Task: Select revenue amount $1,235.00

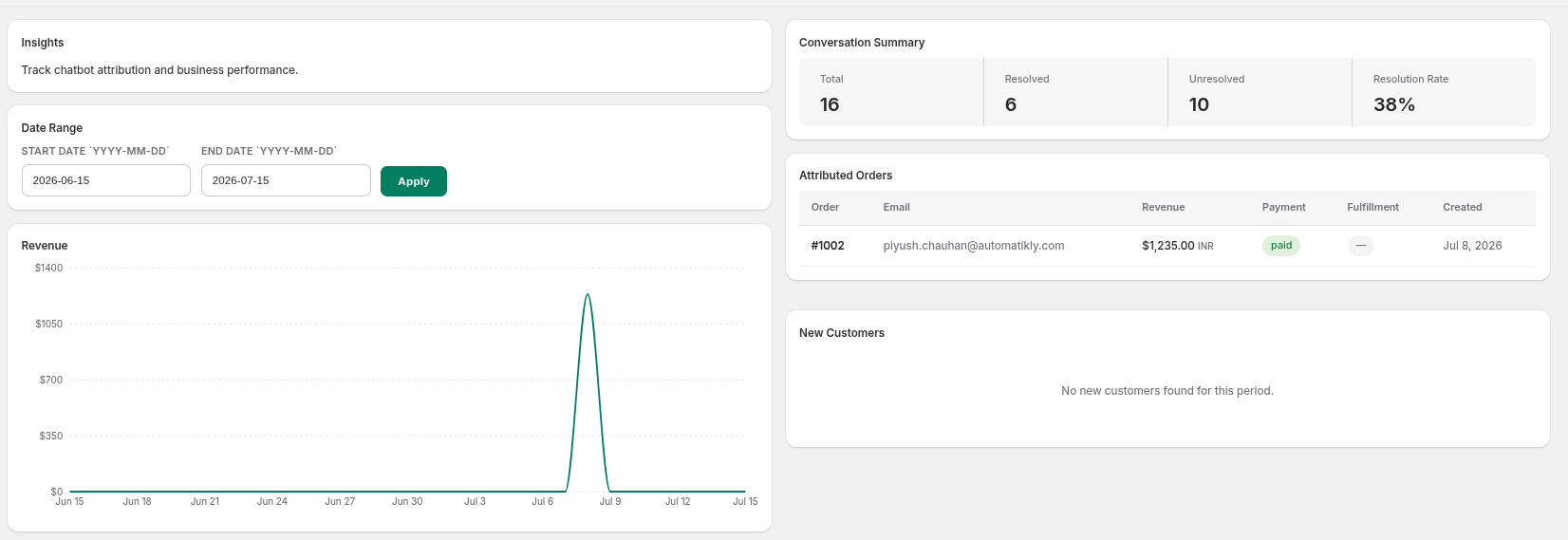Action: (1167, 246)
